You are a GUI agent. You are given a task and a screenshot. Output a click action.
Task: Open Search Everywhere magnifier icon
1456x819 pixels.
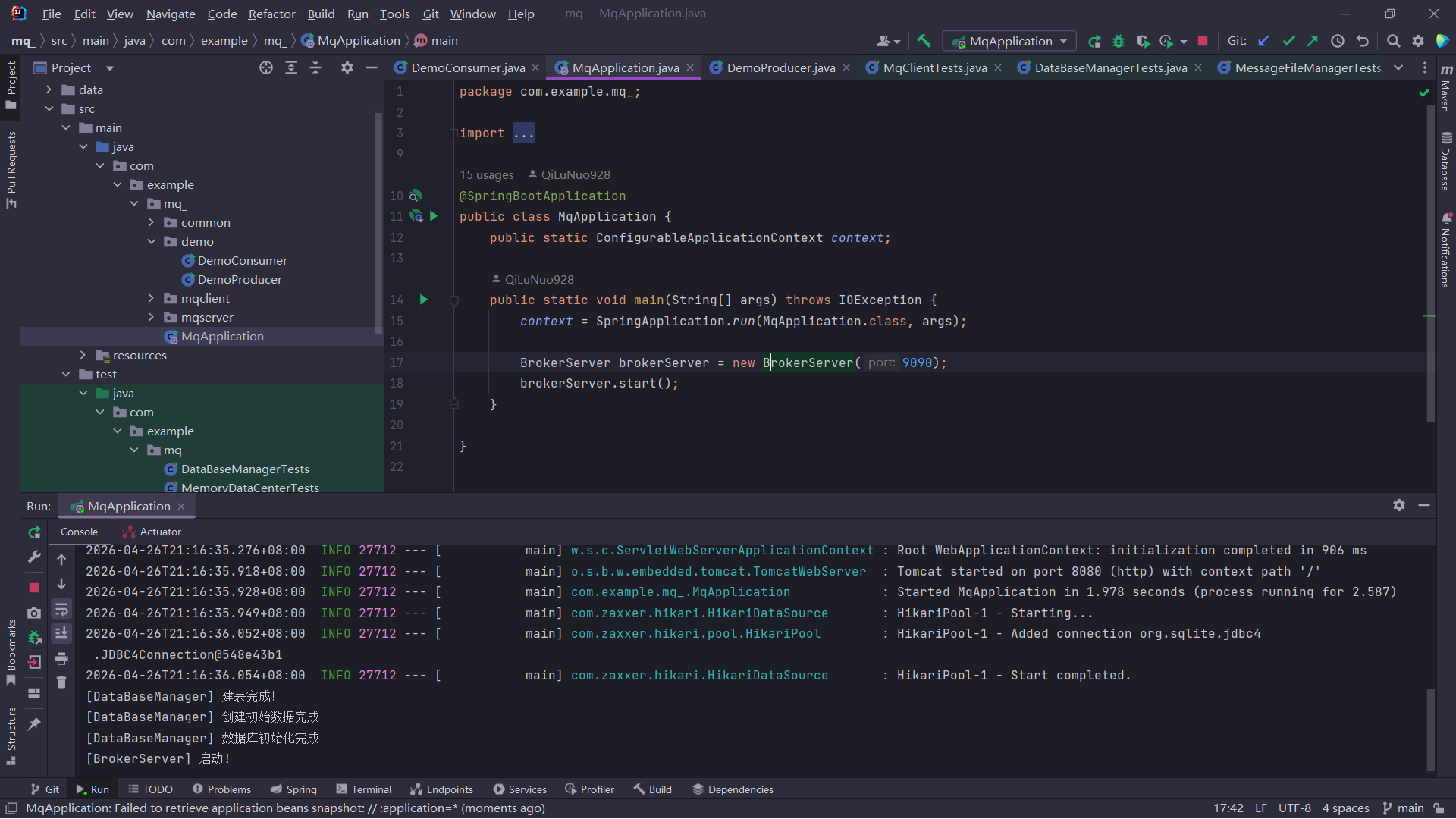(1393, 41)
